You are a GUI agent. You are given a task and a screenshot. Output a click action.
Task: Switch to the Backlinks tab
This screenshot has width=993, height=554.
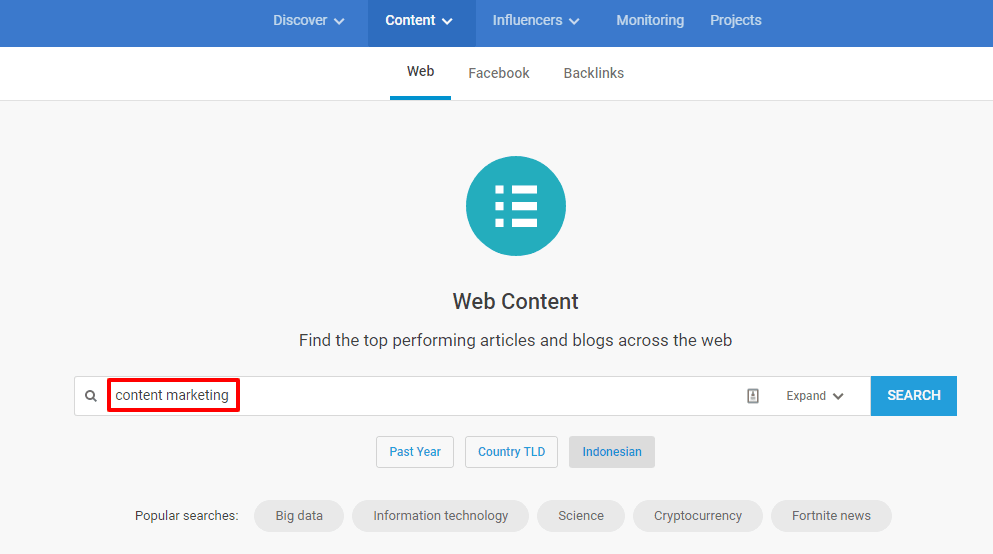click(x=593, y=73)
